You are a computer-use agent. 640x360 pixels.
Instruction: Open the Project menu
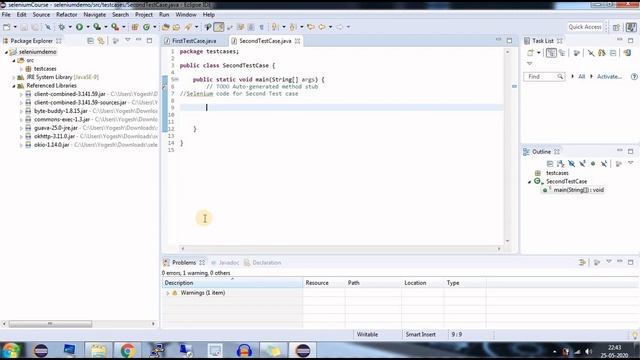pos(144,15)
